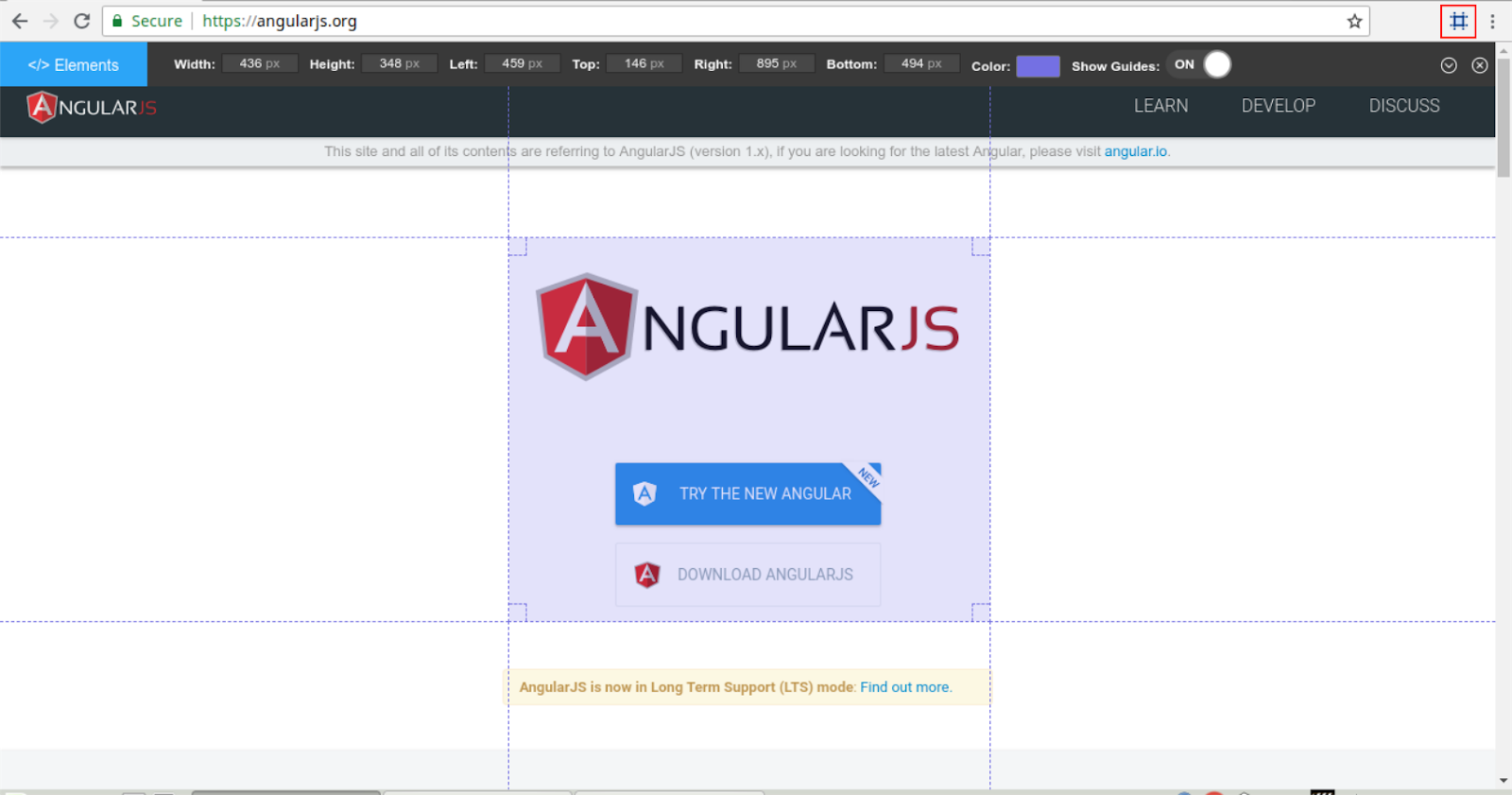
Task: Open the DEVELOP menu
Action: 1278,106
